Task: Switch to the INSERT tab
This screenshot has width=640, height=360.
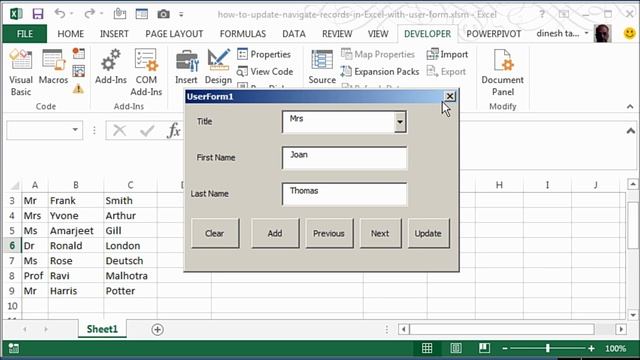Action: pos(114,34)
